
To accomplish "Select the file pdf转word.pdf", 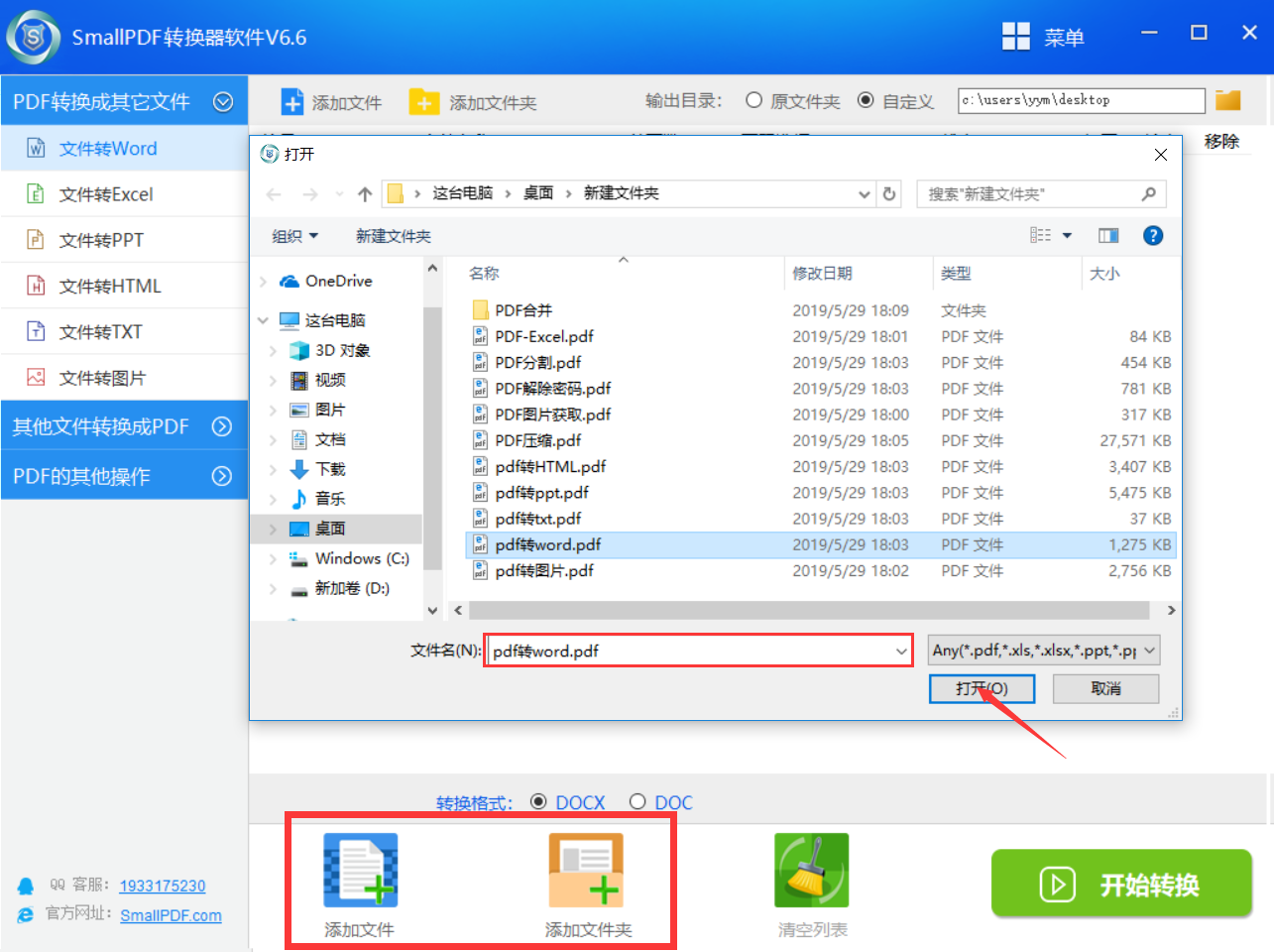I will tap(821, 544).
